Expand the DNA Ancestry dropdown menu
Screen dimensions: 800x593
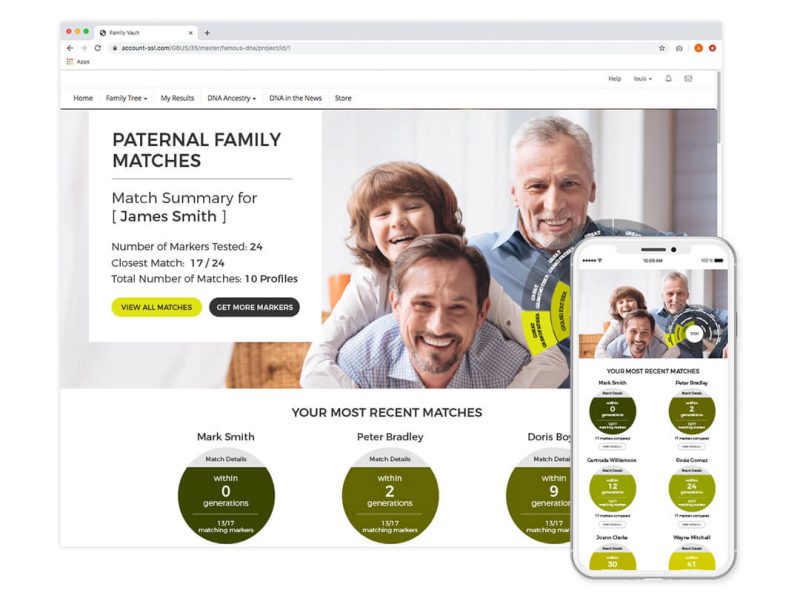(x=231, y=98)
